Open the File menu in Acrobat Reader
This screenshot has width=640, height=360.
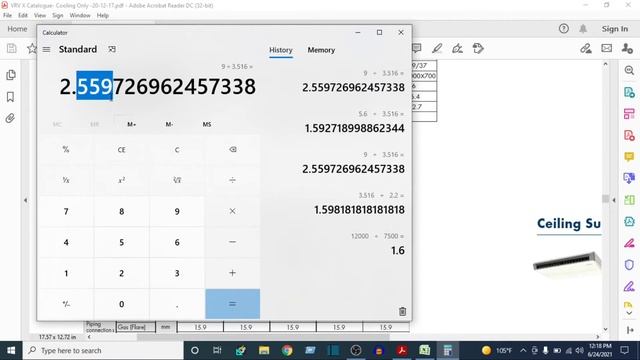[7, 16]
